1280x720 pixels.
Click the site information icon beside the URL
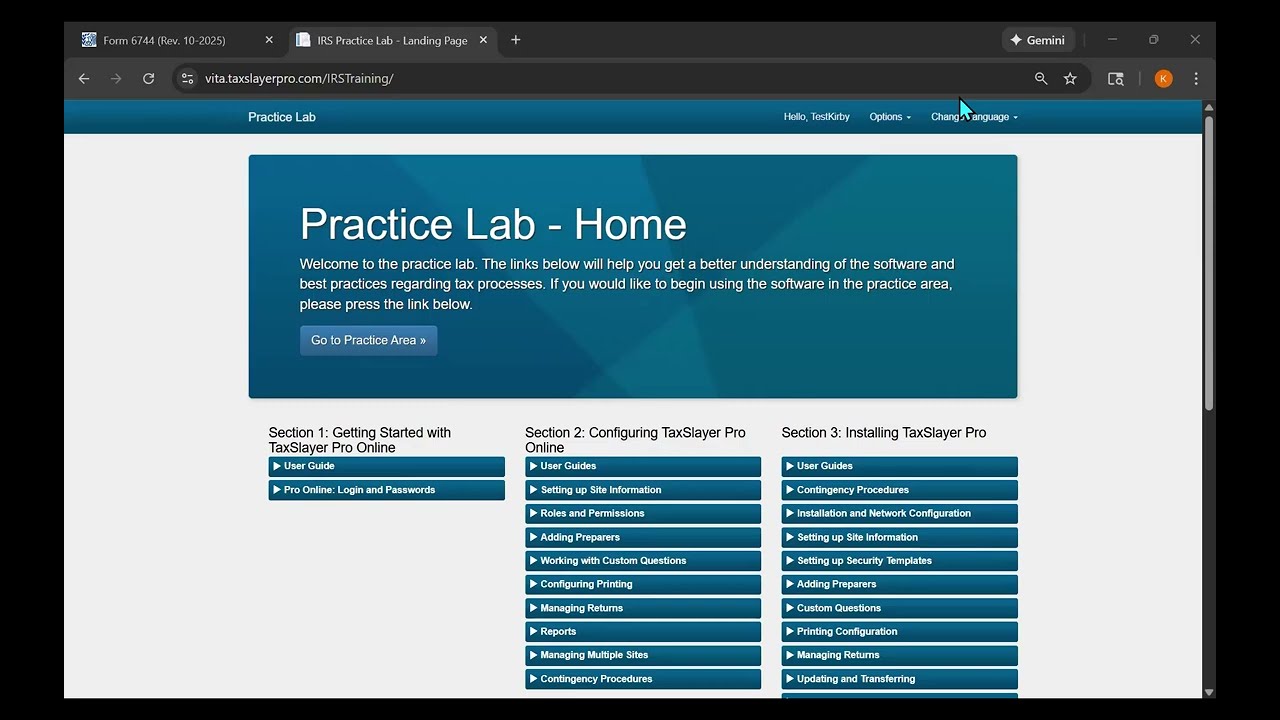pos(187,78)
